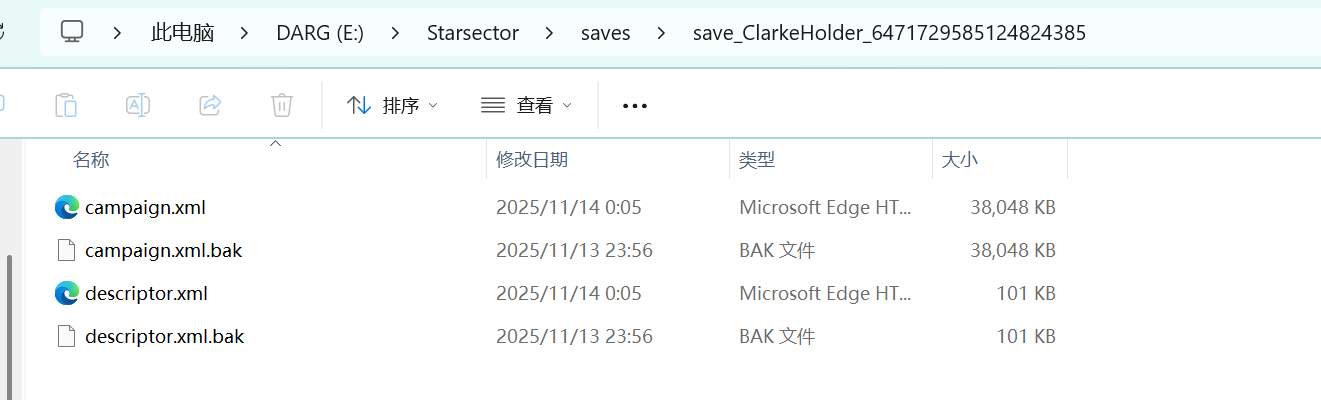Click the Edge icon beside campaign.xml
The height and width of the screenshot is (400, 1321).
(66, 208)
